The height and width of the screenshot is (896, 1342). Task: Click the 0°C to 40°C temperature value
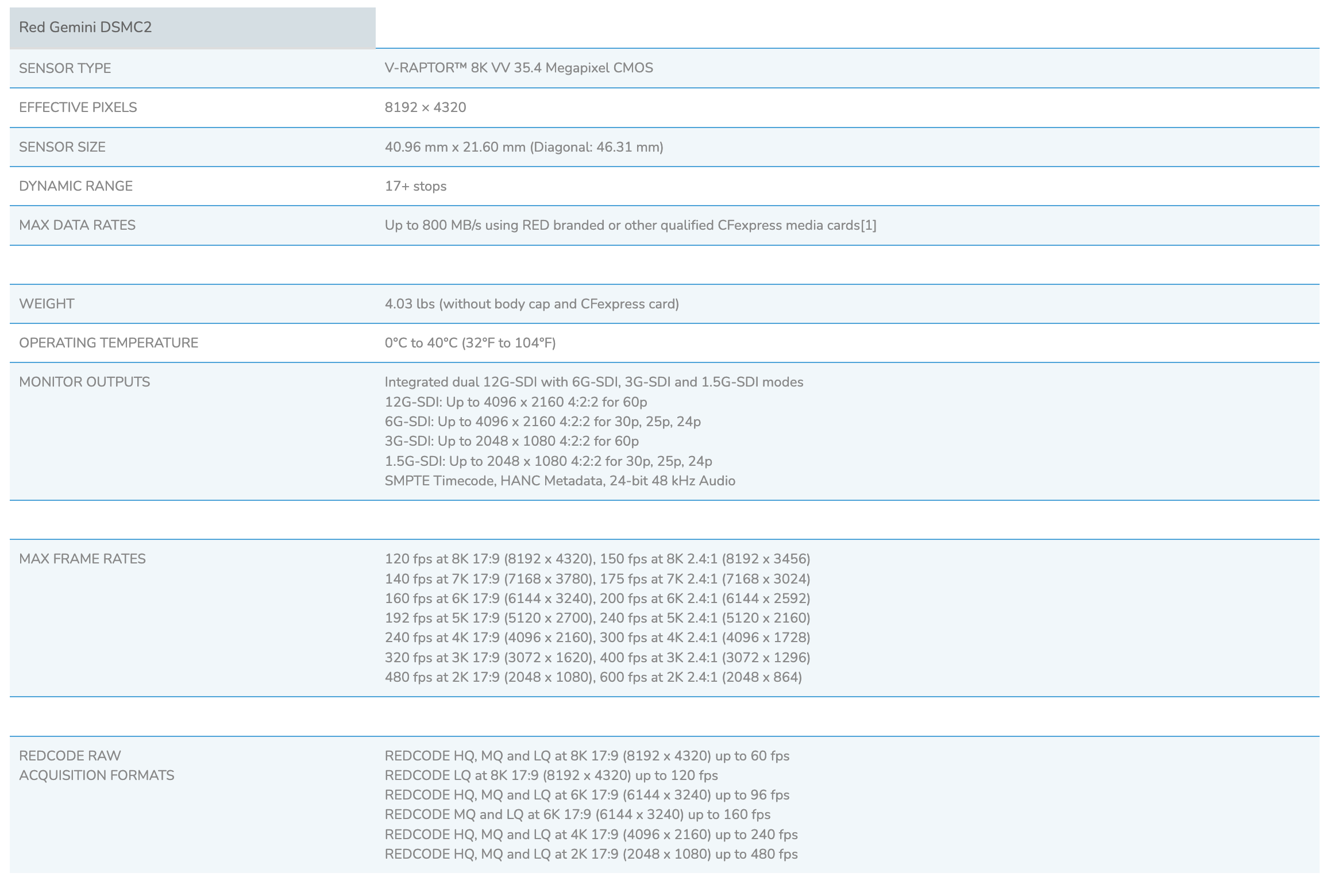471,343
